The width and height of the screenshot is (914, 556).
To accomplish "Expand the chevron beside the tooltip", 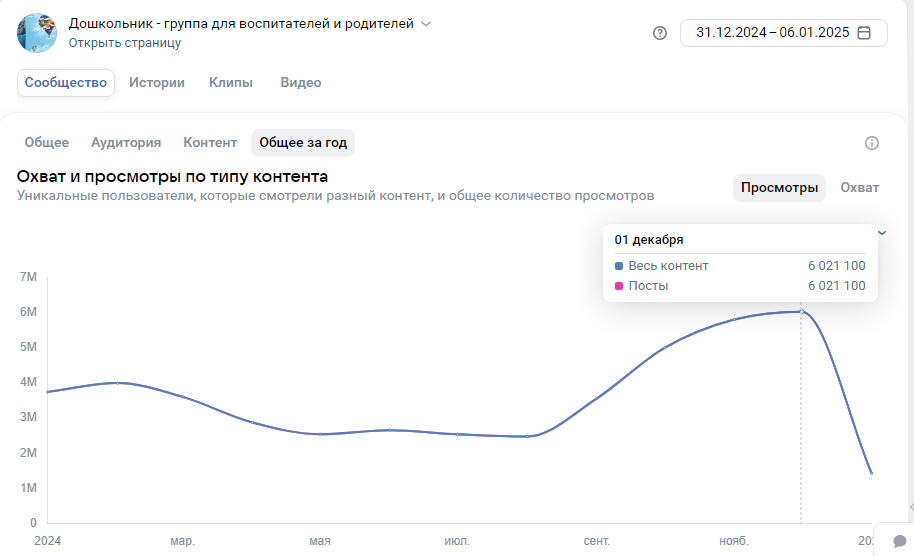I will click(x=883, y=233).
